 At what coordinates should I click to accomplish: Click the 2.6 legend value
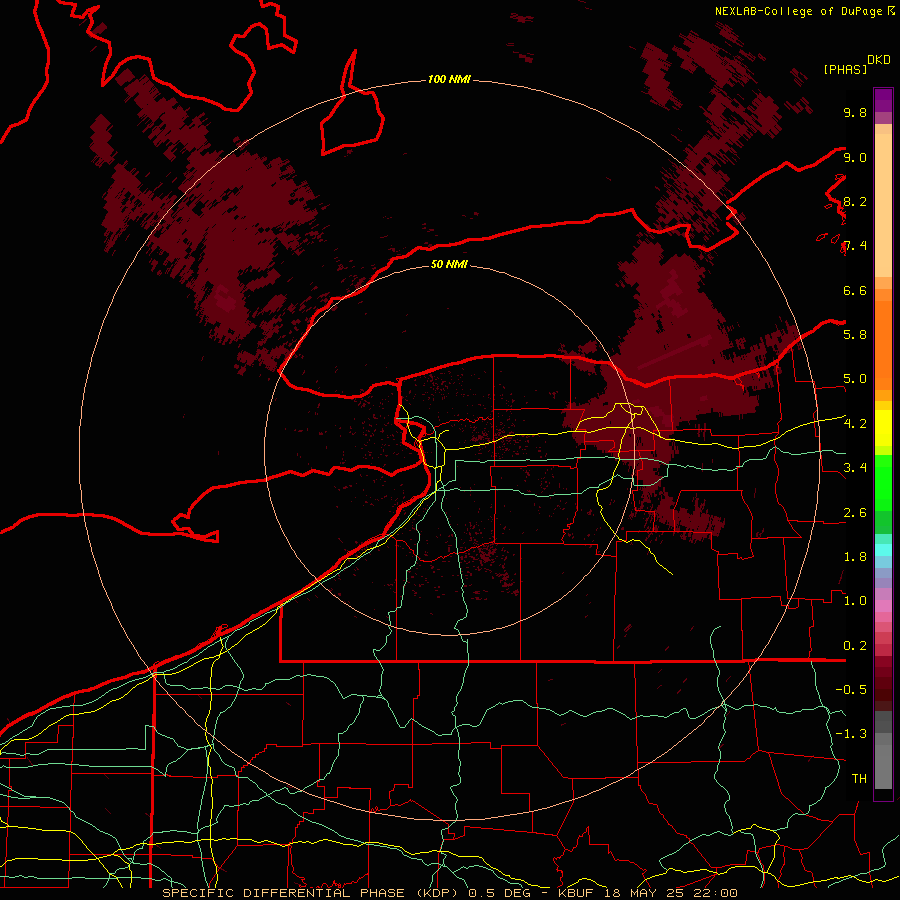tap(855, 513)
